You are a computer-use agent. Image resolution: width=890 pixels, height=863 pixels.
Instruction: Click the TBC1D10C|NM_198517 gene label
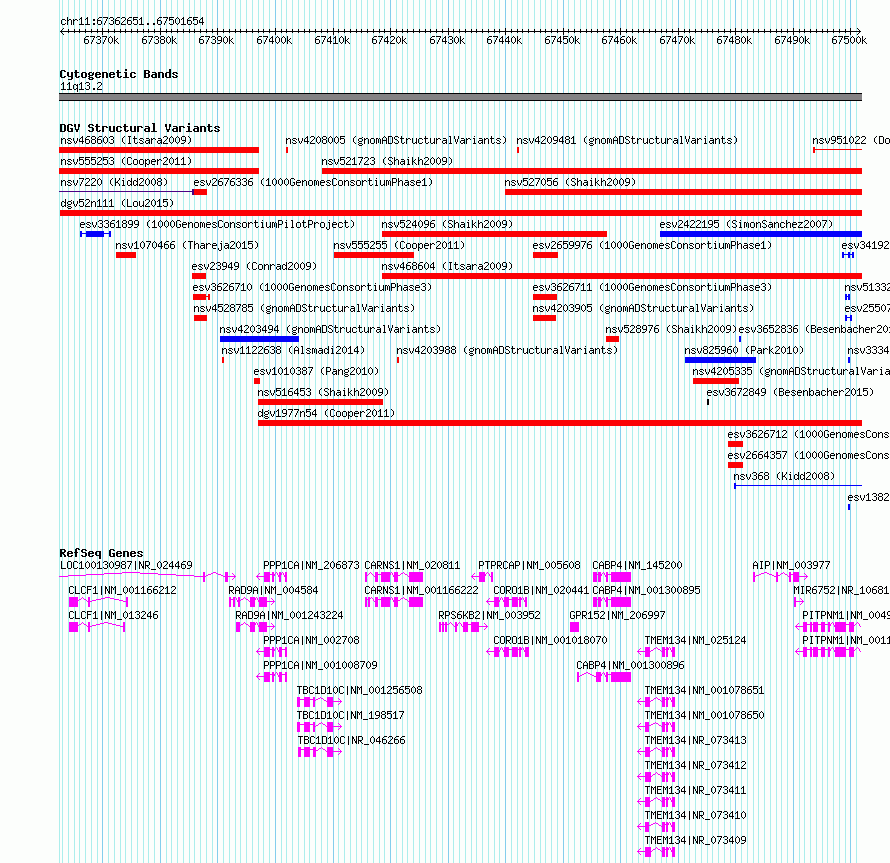pyautogui.click(x=351, y=715)
